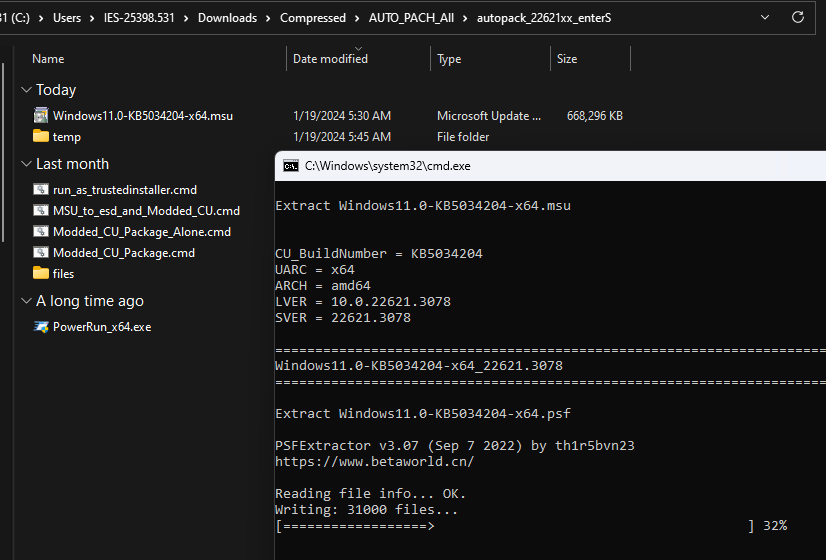Select the files folder name
Viewport: 826px width, 560px height.
(x=63, y=274)
